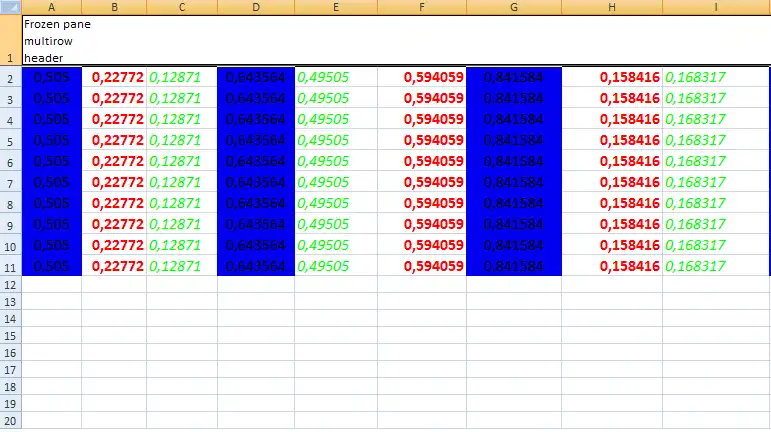Image resolution: width=771 pixels, height=432 pixels.
Task: Click cell G2 with value 0,841584
Action: 514,77
